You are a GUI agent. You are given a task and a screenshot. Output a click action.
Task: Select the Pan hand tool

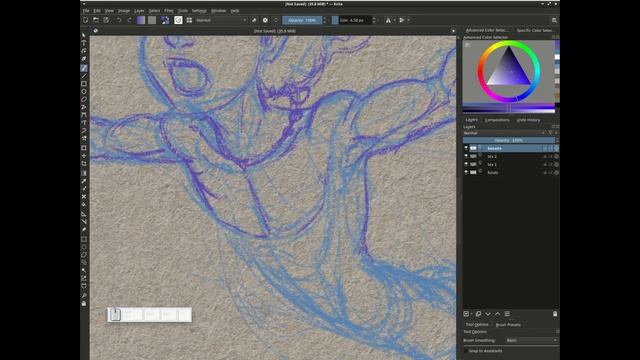click(x=84, y=303)
